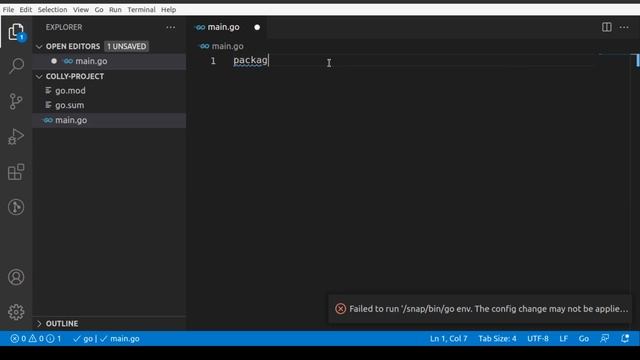The image size is (640, 360).
Task: Open notifications bell in status bar
Action: (x=625, y=338)
